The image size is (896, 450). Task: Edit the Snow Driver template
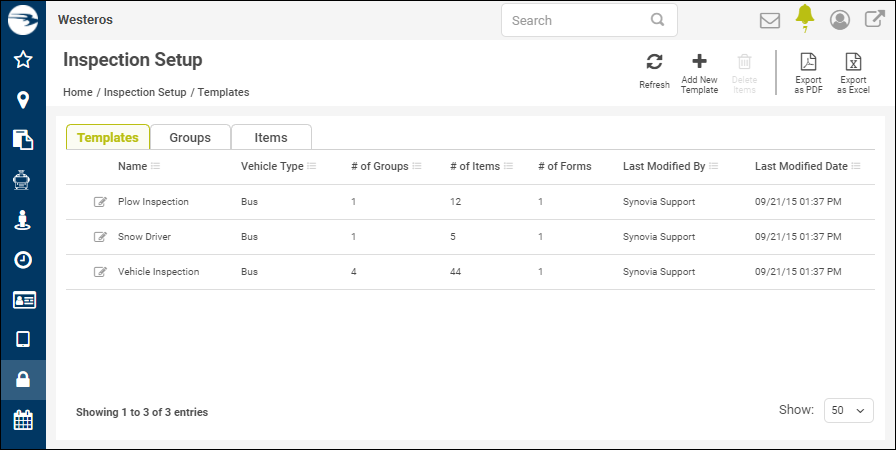[100, 237]
